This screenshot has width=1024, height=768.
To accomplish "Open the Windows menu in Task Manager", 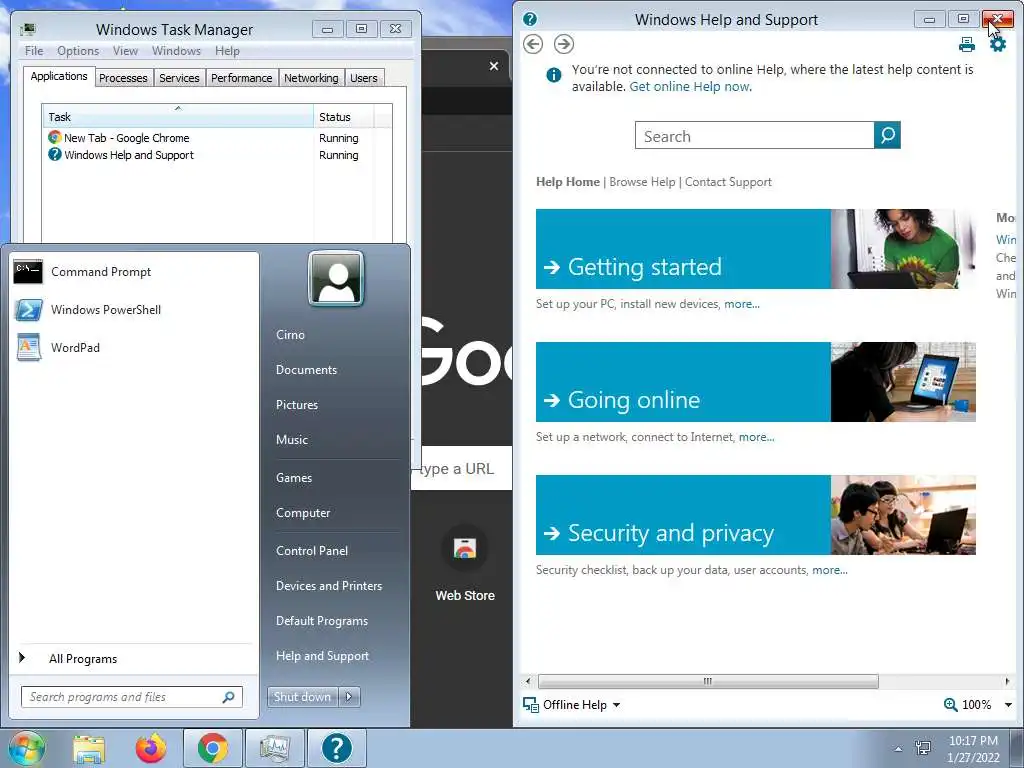I will pos(176,51).
